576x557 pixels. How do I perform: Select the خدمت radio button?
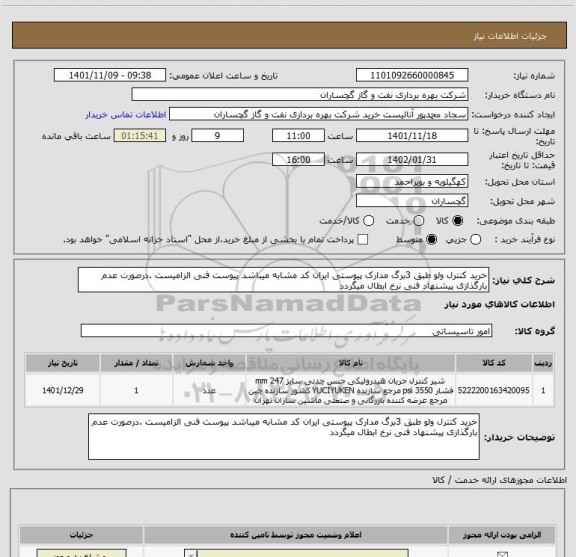418,220
